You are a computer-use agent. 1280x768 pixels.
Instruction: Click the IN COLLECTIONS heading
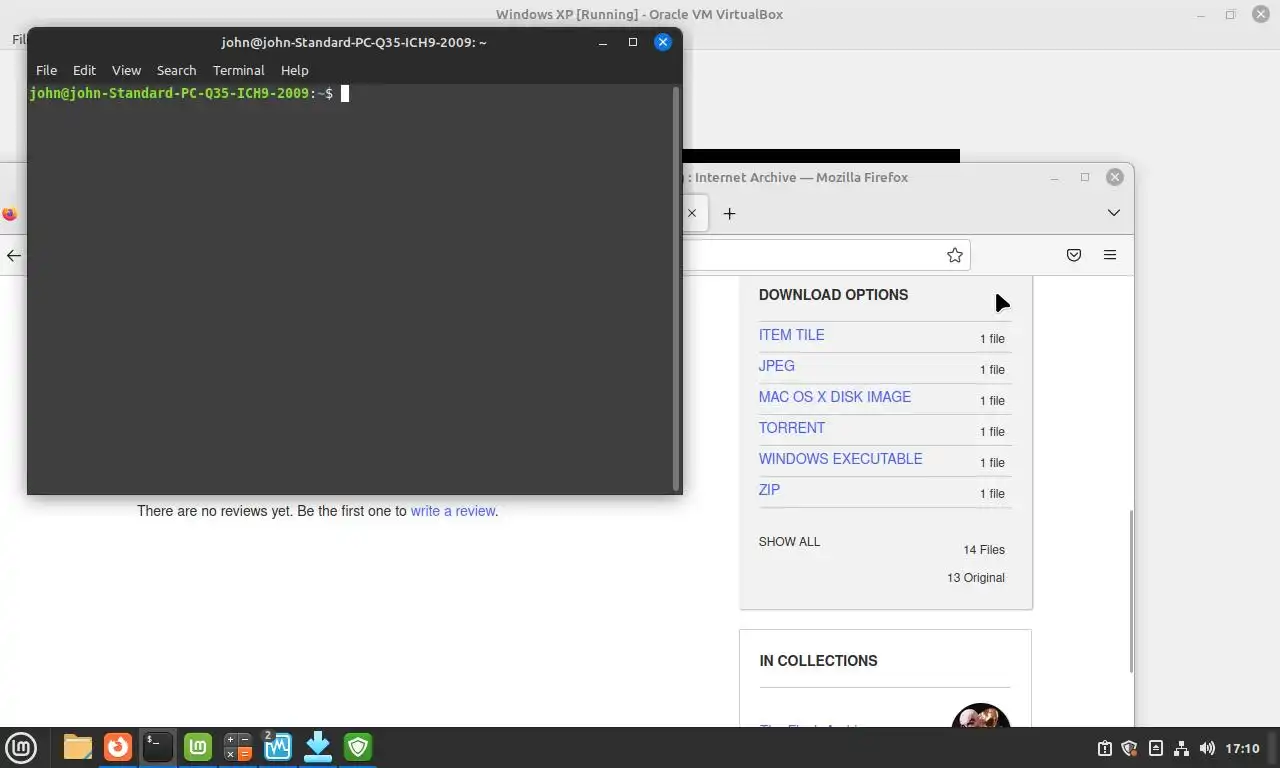(x=818, y=661)
